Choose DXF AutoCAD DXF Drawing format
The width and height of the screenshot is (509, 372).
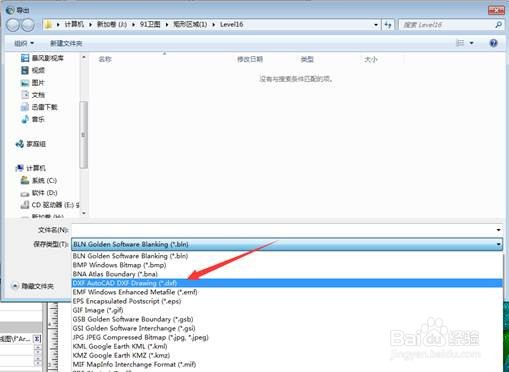click(287, 283)
